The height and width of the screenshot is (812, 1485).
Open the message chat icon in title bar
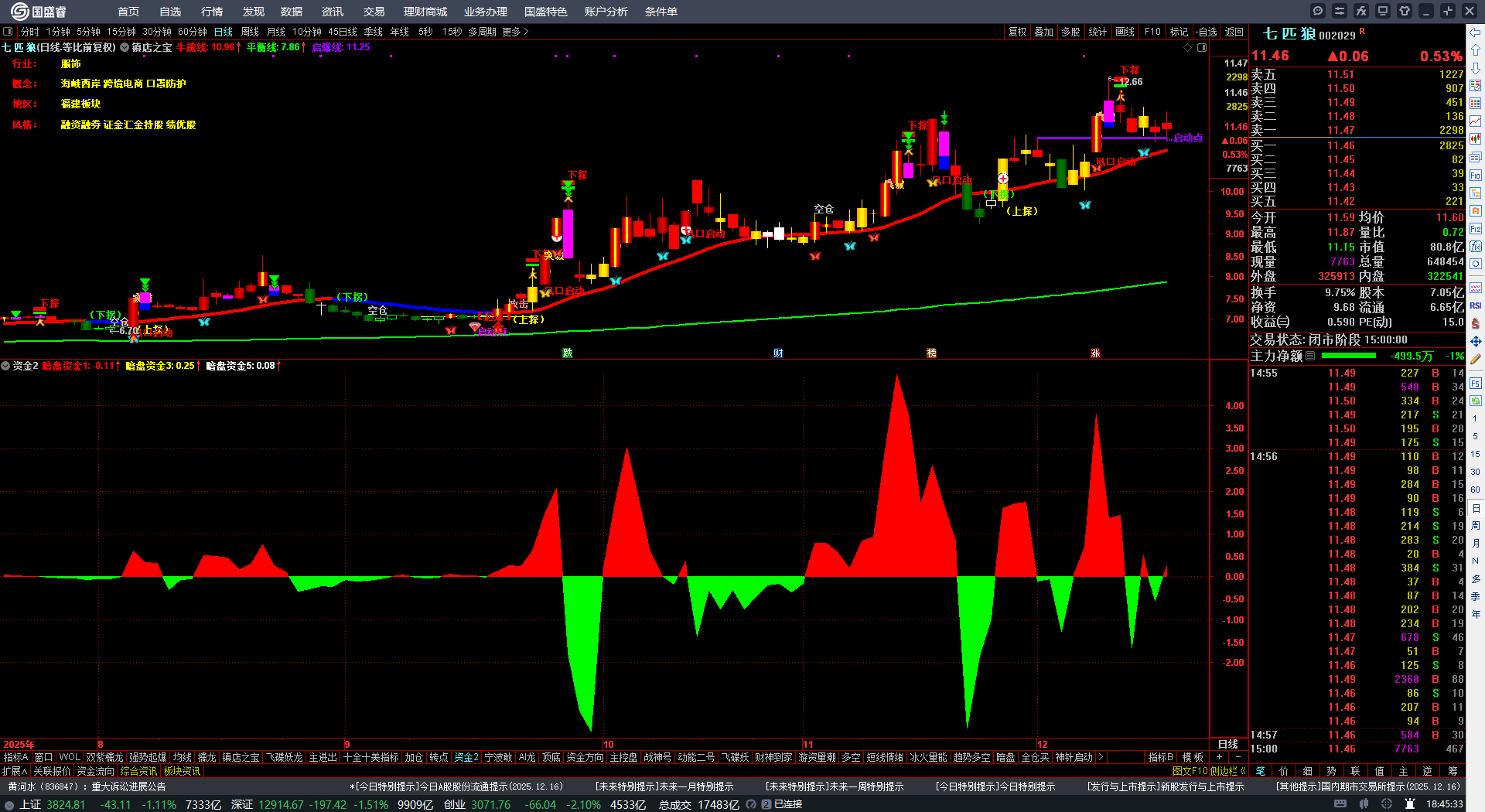coord(1318,11)
